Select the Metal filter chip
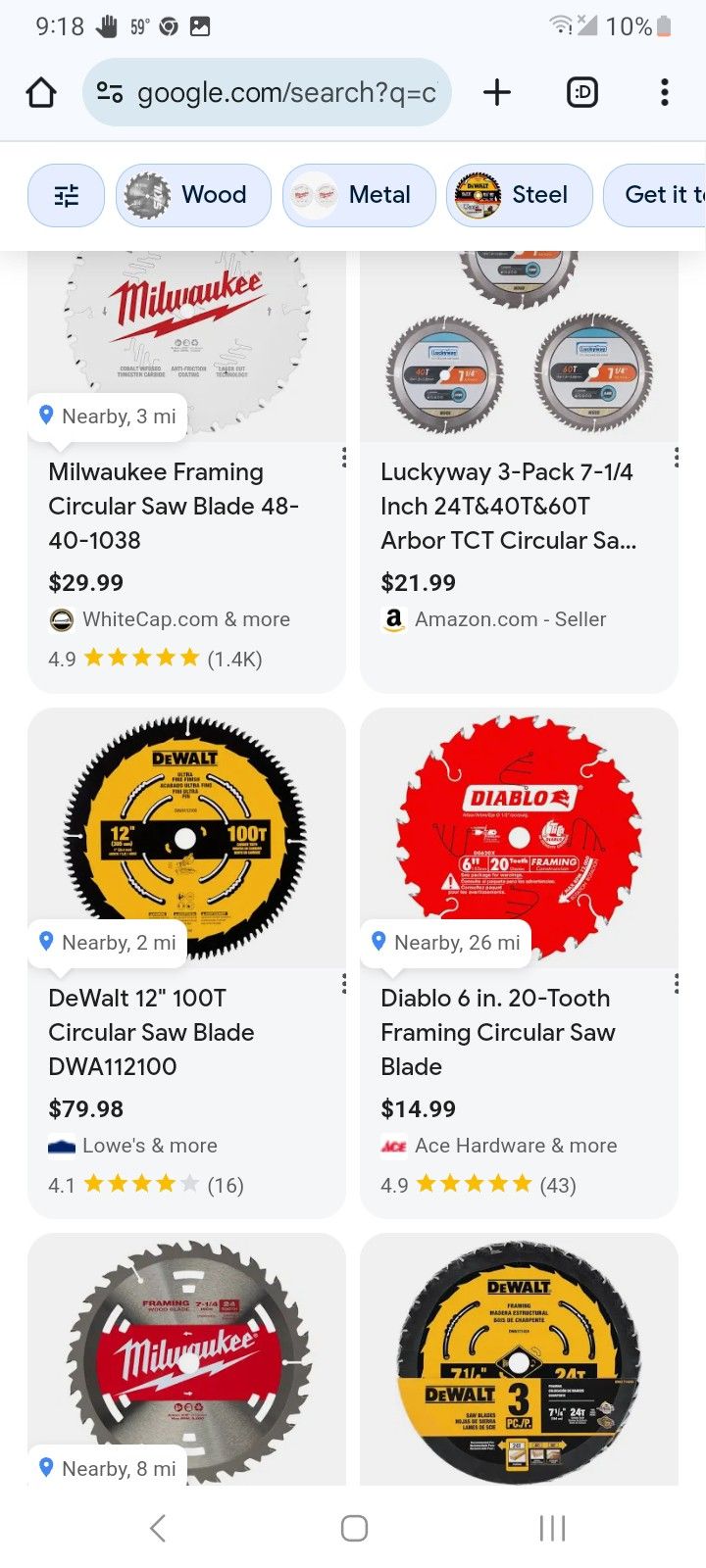The image size is (706, 1568). click(360, 195)
